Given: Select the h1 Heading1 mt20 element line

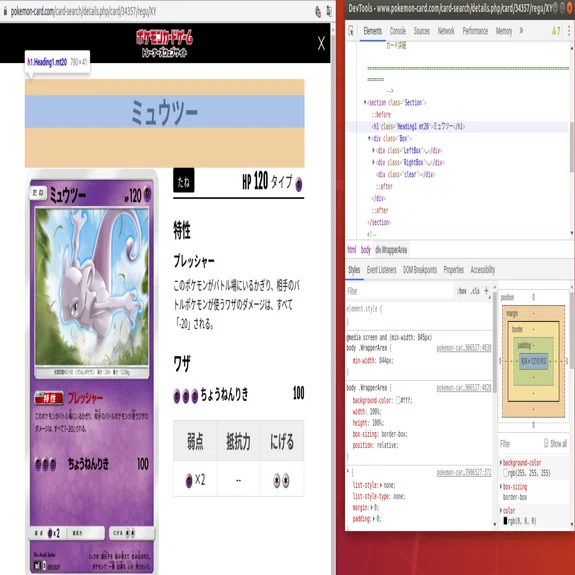Looking at the screenshot, I should (457, 127).
